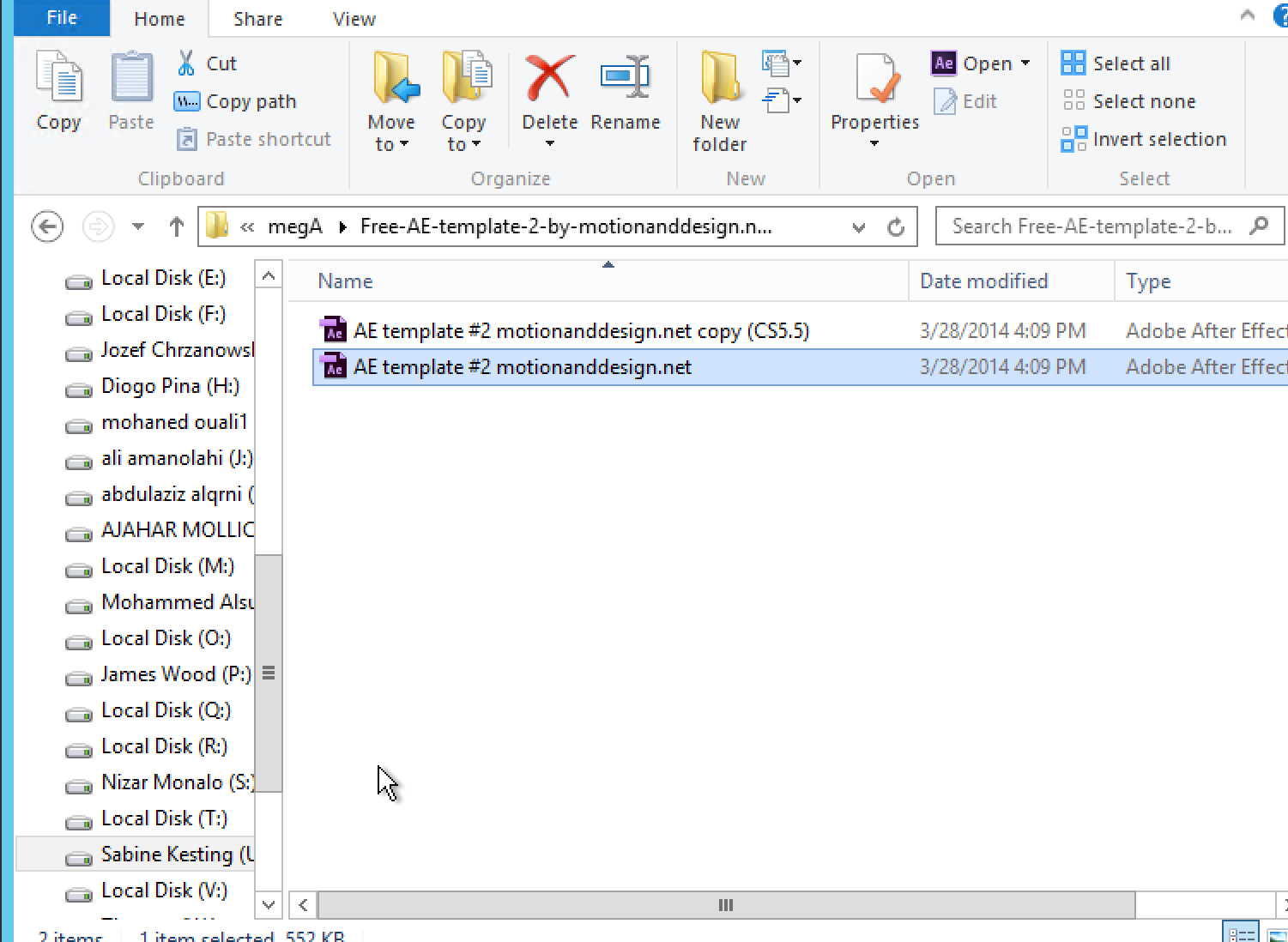This screenshot has width=1288, height=942.
Task: Click the red X Delete icon
Action: click(549, 78)
